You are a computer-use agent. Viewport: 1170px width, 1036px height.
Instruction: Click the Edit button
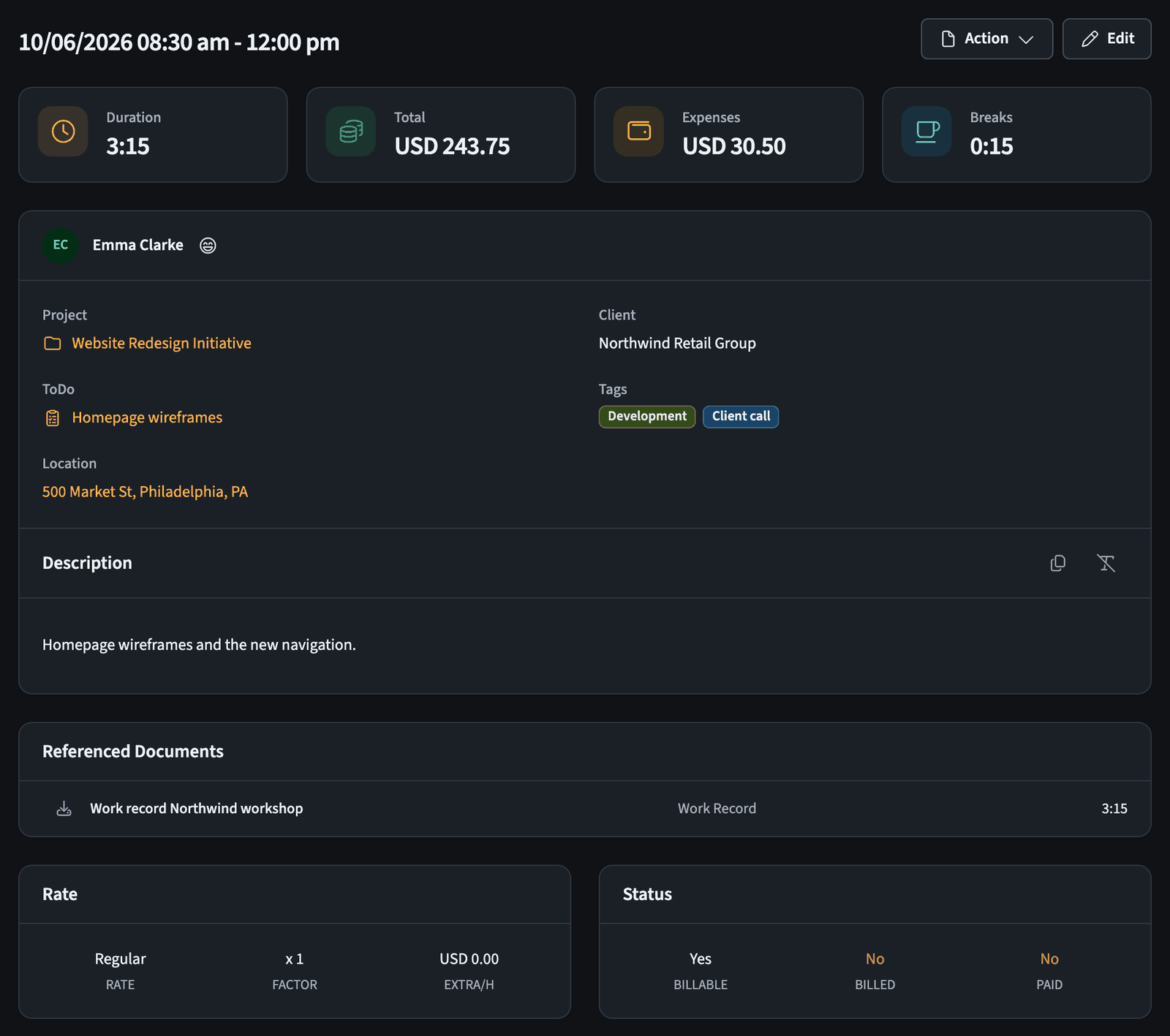[x=1106, y=39]
